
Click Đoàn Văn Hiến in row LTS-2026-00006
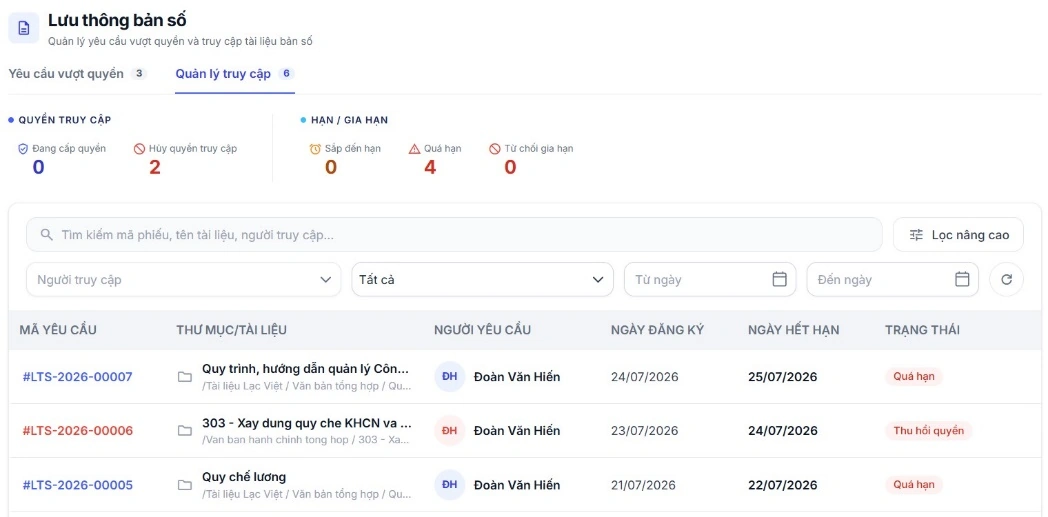517,431
